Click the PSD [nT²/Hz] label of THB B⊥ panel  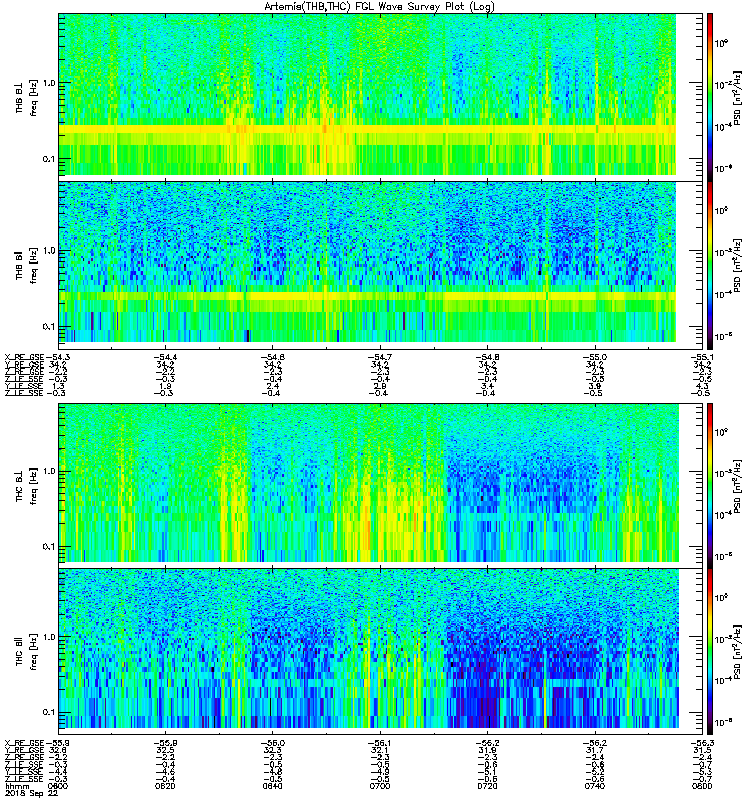[738, 97]
